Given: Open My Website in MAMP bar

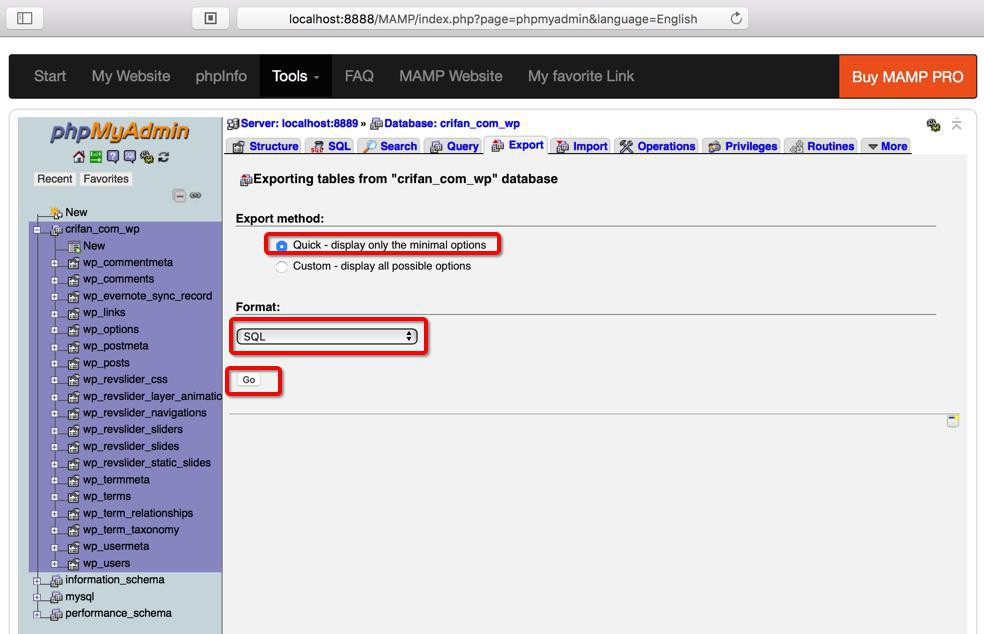Looking at the screenshot, I should point(131,76).
